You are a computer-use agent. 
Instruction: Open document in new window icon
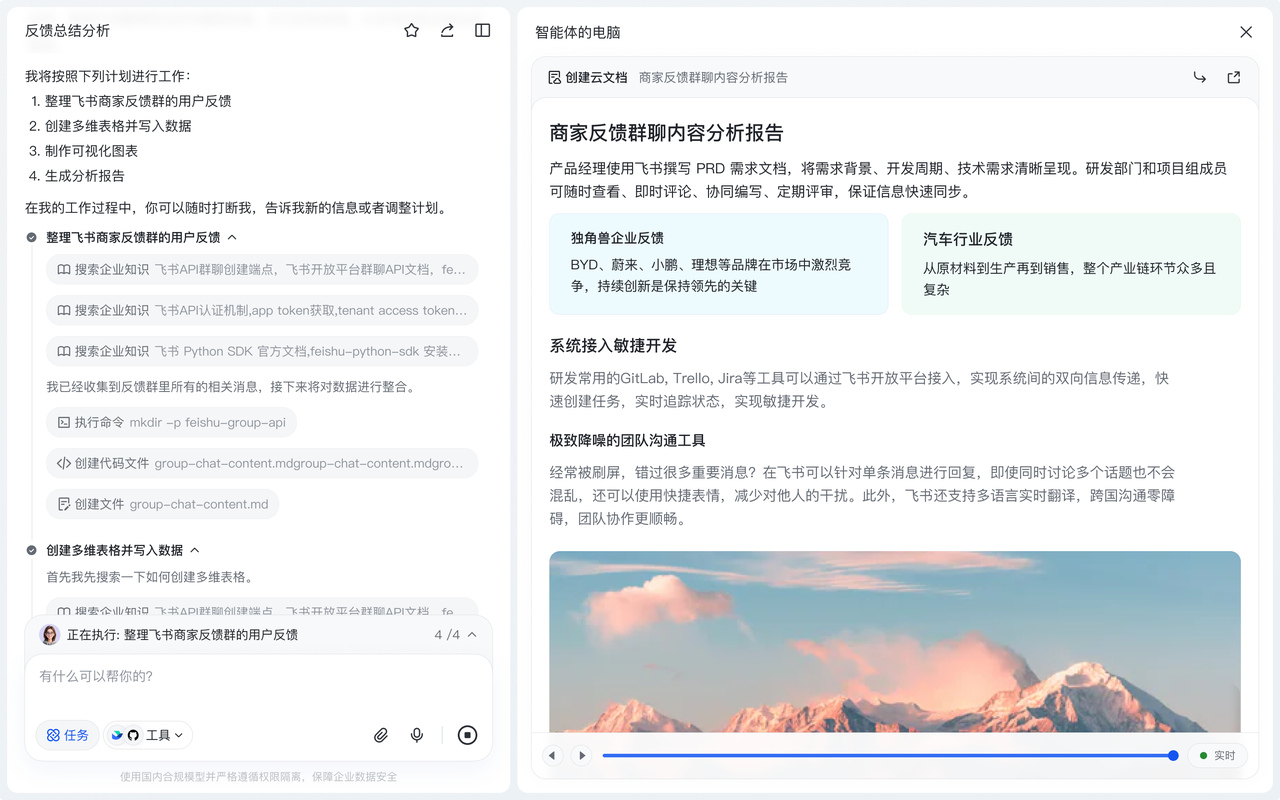[1234, 77]
